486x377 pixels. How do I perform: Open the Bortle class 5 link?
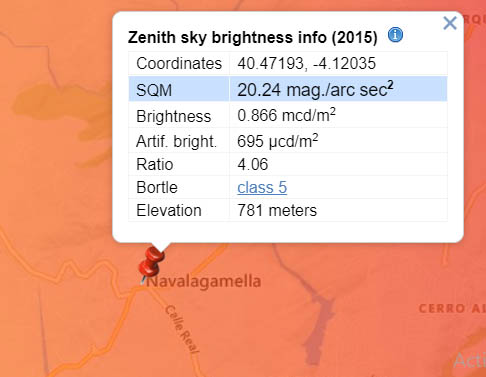tap(262, 187)
